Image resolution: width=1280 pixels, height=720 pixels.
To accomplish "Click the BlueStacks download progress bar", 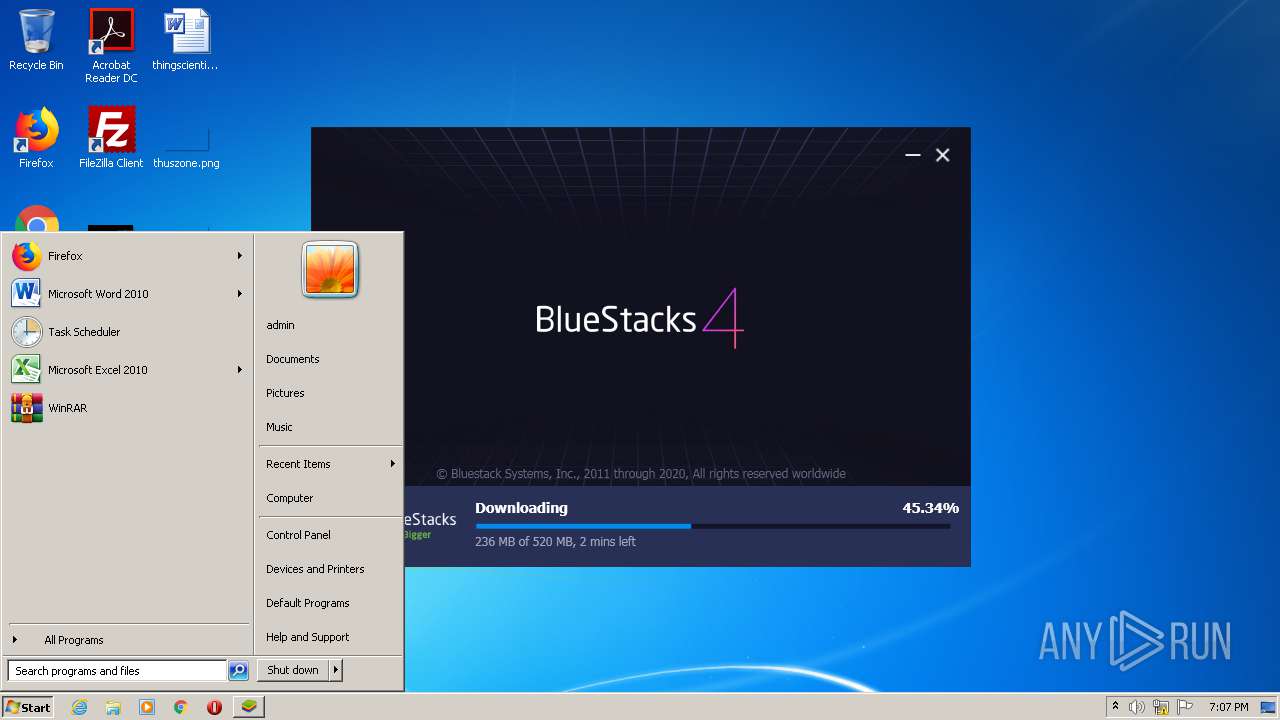I will pyautogui.click(x=712, y=526).
